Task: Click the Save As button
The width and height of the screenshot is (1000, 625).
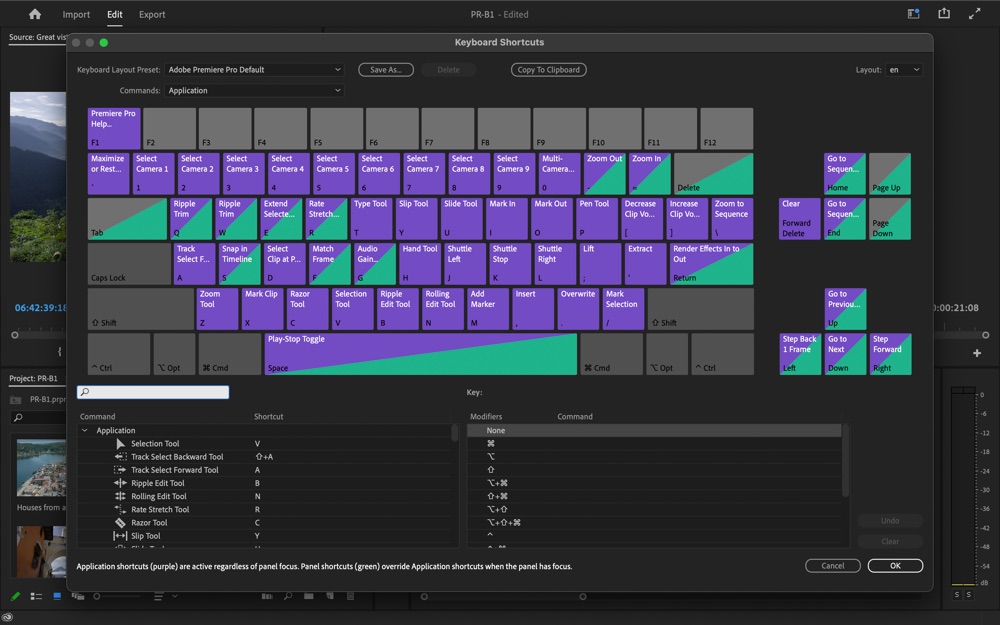Action: 386,70
